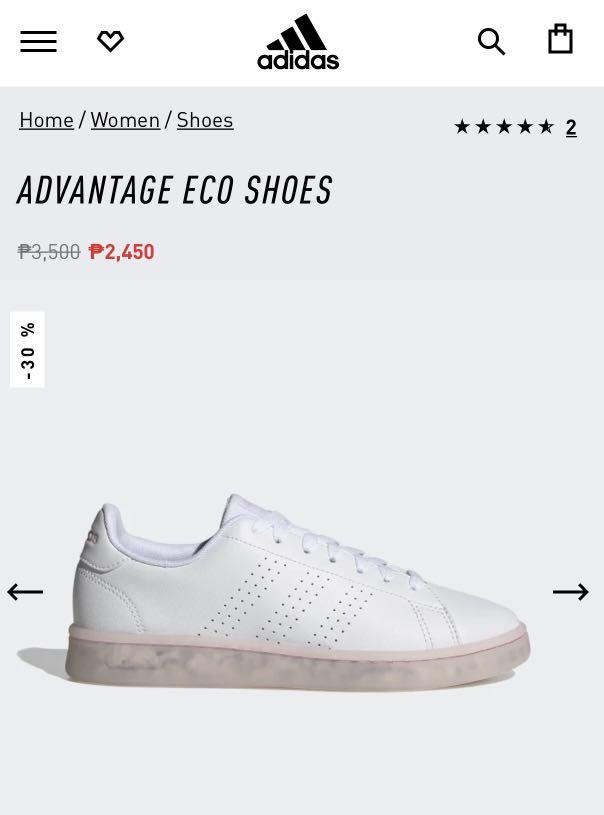This screenshot has width=604, height=815.
Task: Show next product image with right arrow
Action: click(x=570, y=591)
